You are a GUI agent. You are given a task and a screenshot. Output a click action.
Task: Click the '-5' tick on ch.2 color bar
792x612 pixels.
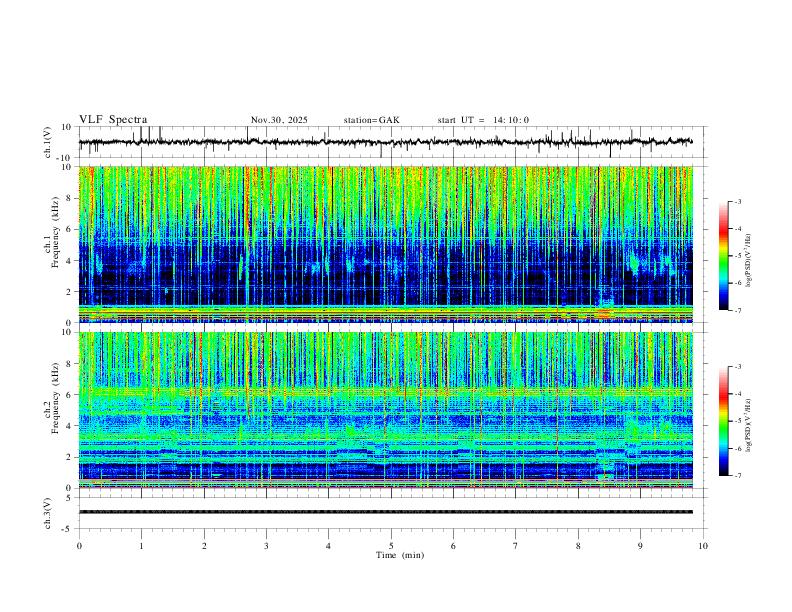point(737,421)
